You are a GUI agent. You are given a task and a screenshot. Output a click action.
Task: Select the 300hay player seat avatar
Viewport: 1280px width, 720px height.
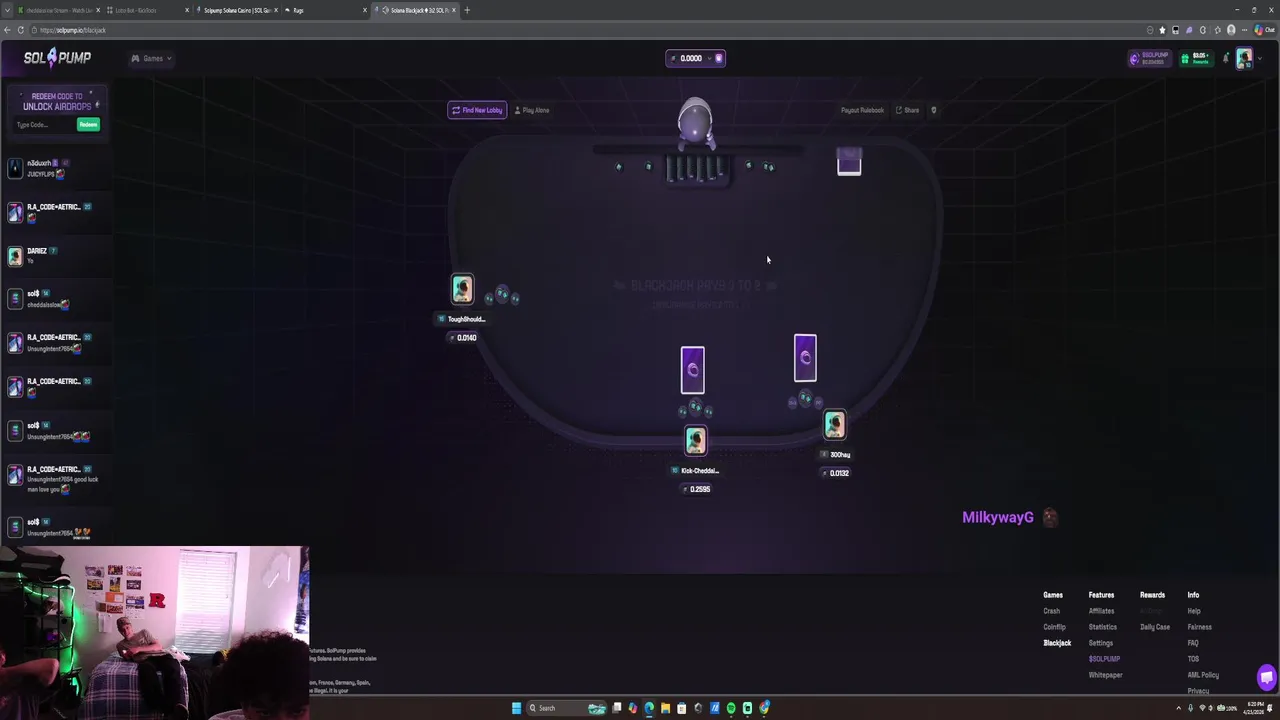(x=834, y=425)
